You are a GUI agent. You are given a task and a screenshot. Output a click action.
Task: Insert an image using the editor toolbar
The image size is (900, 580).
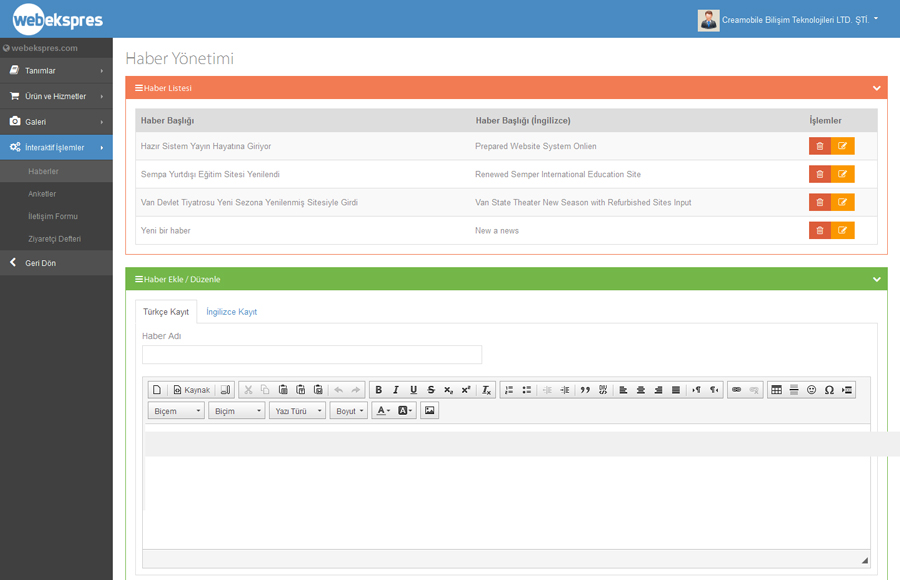[x=429, y=411]
